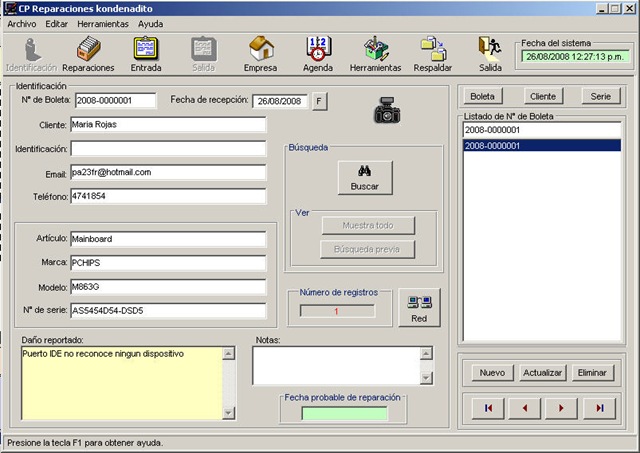
Task: Go to previous record arrow
Action: point(525,408)
